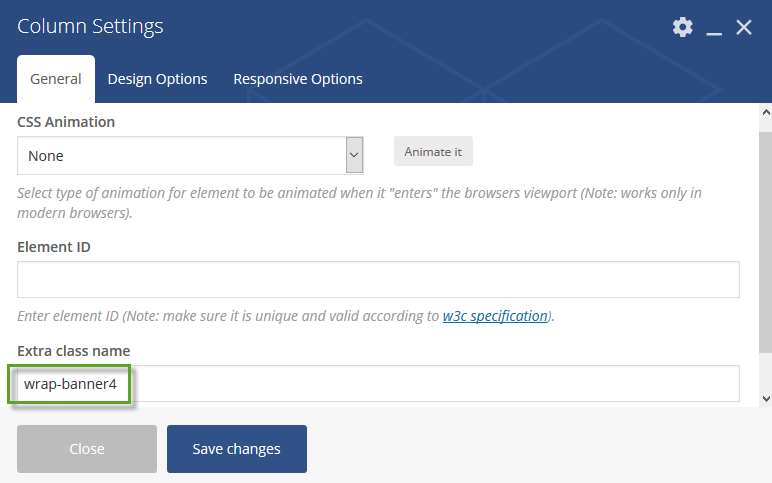Click the Extra class name input with wrap-banner4
Screen dimensions: 772x483
pyautogui.click(x=378, y=384)
